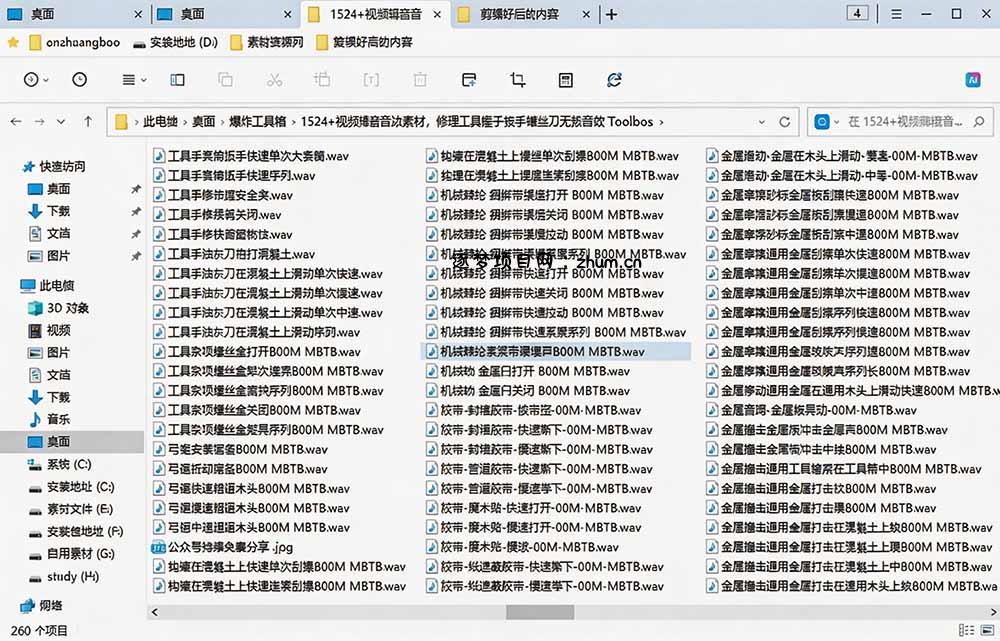The image size is (1000, 641).
Task: Click the scrollbar left arrow
Action: click(x=154, y=612)
